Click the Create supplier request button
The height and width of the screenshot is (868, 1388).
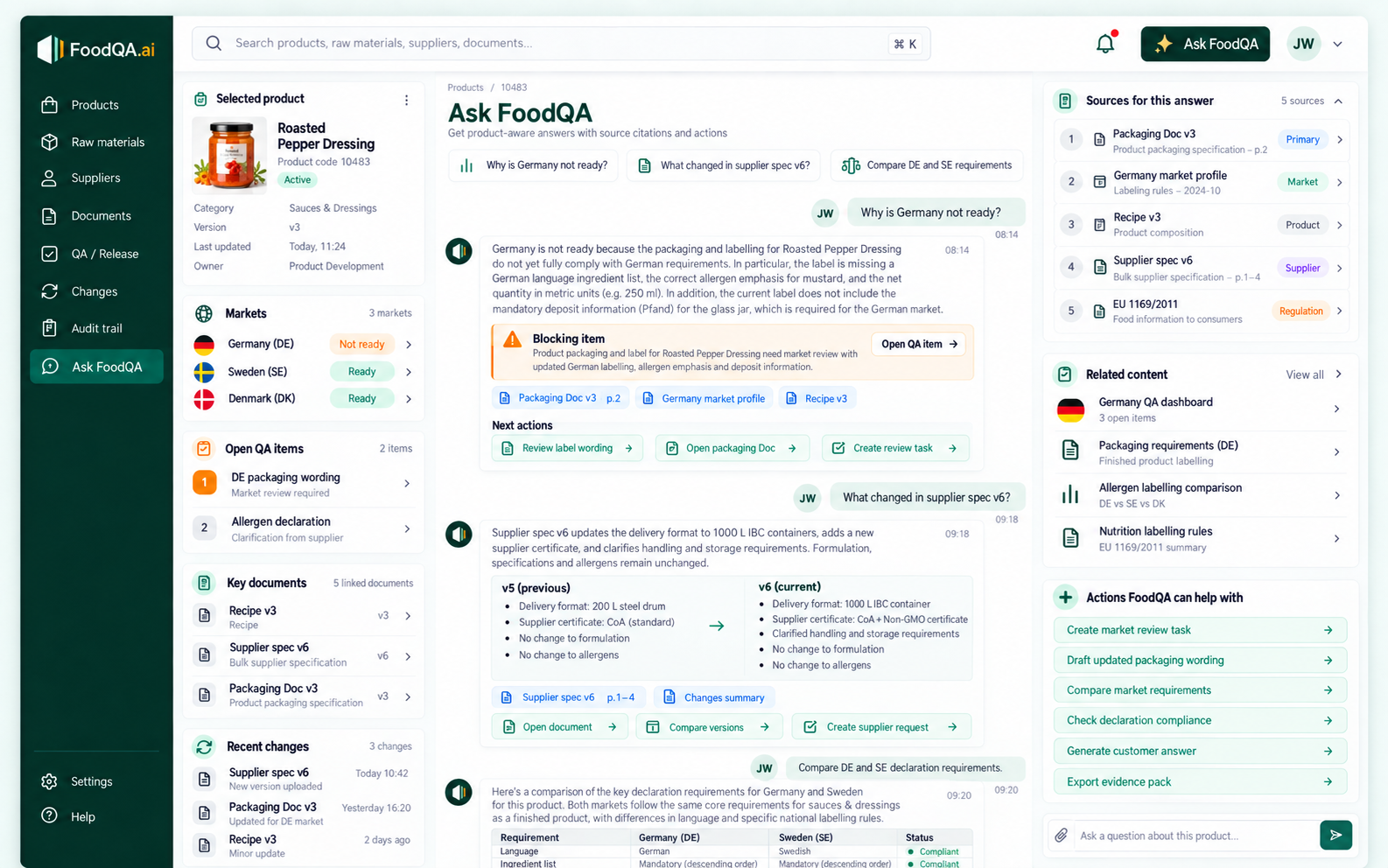(881, 727)
